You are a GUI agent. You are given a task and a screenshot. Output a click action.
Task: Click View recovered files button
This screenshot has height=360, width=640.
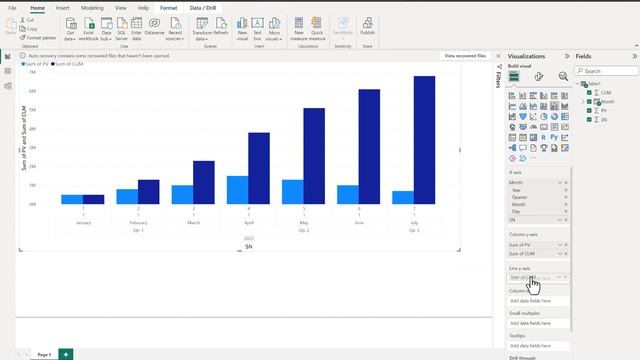click(x=465, y=56)
